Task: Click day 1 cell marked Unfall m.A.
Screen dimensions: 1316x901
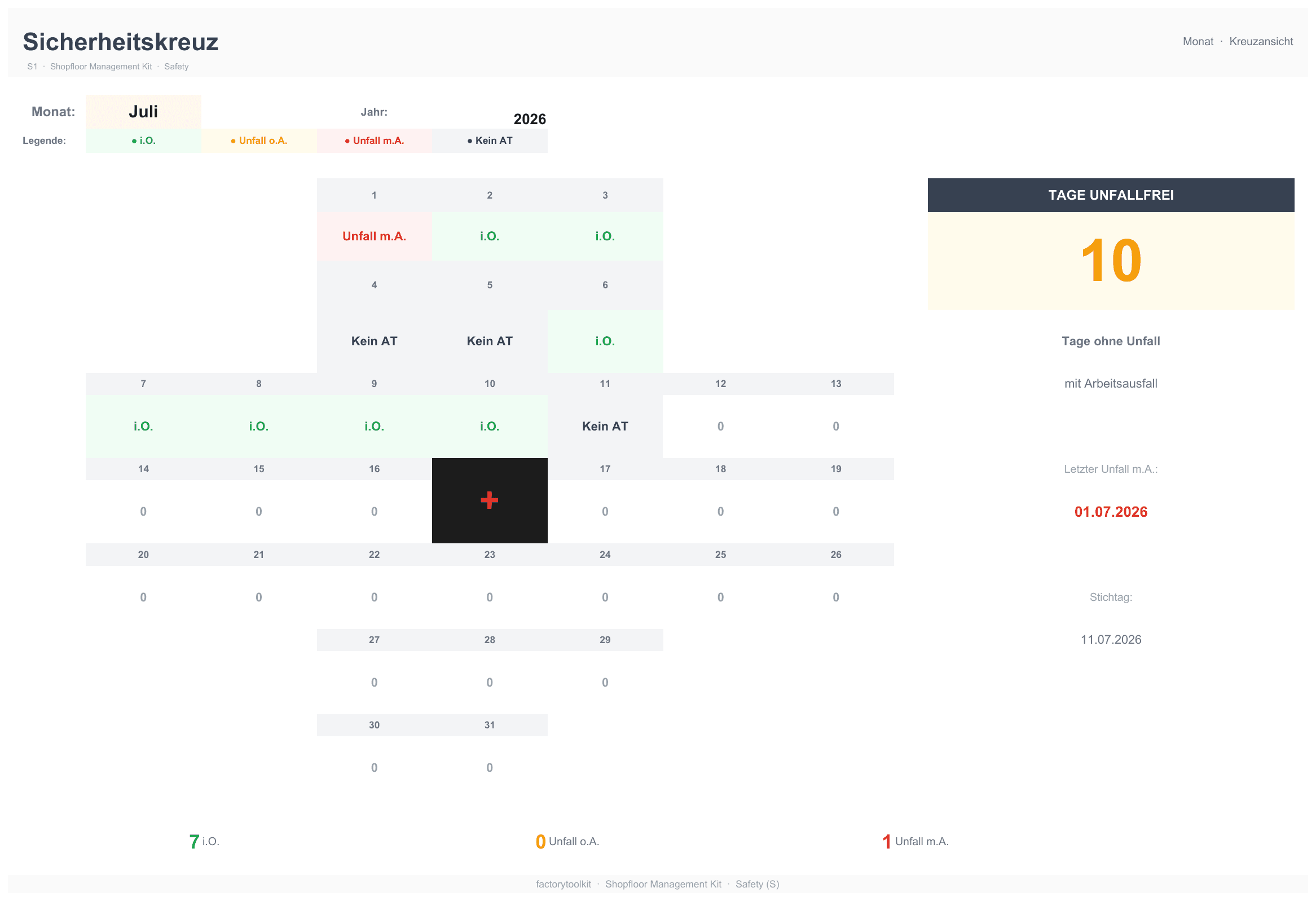Action: point(375,236)
